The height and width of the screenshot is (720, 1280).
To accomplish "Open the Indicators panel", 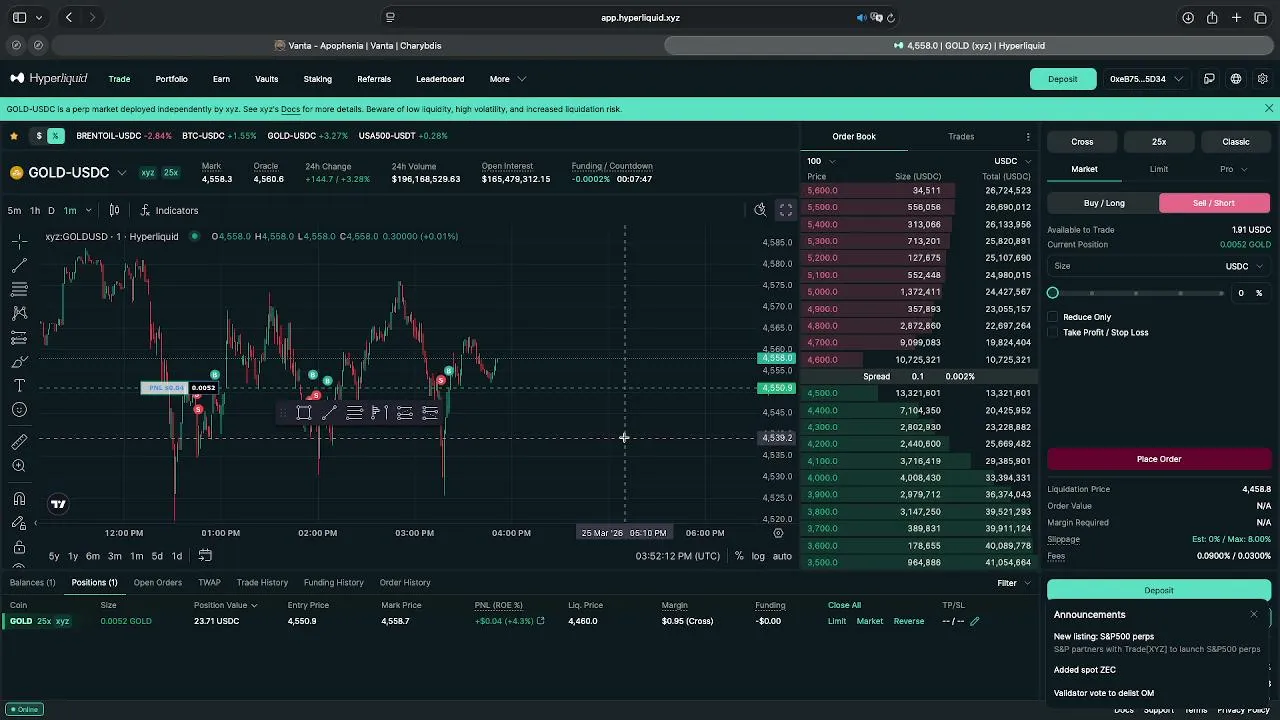I will (169, 210).
